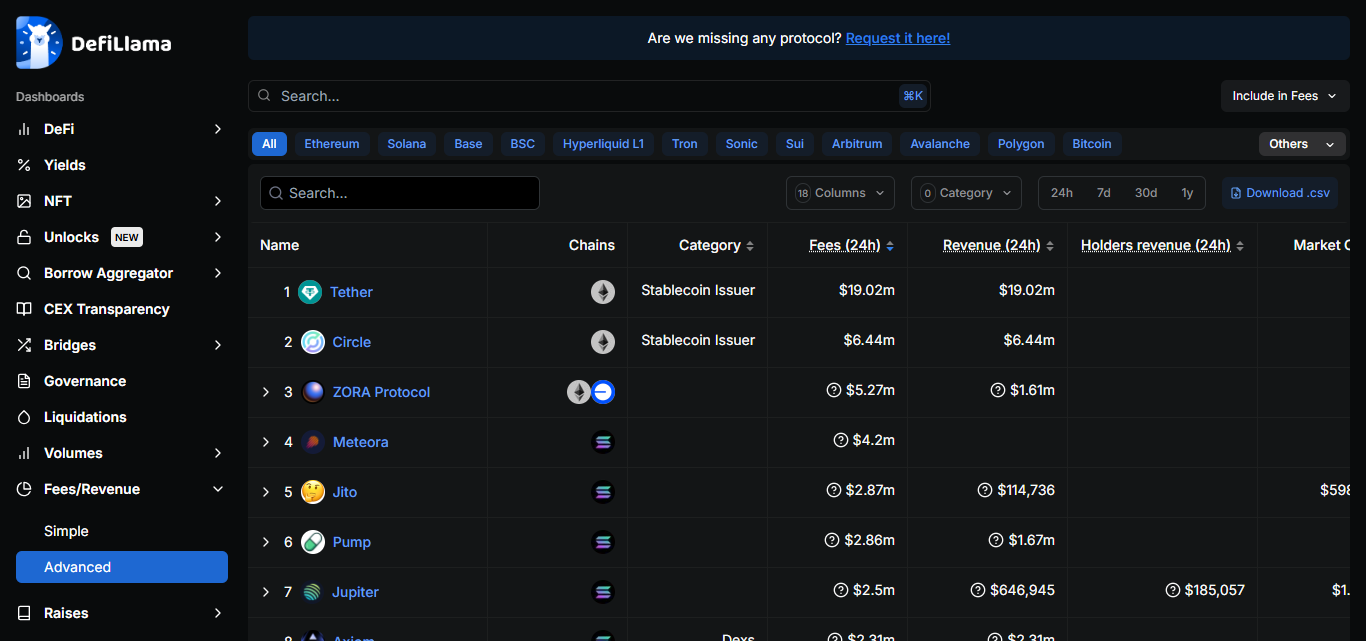Download the .csv file
This screenshot has height=641, width=1366.
[x=1280, y=193]
